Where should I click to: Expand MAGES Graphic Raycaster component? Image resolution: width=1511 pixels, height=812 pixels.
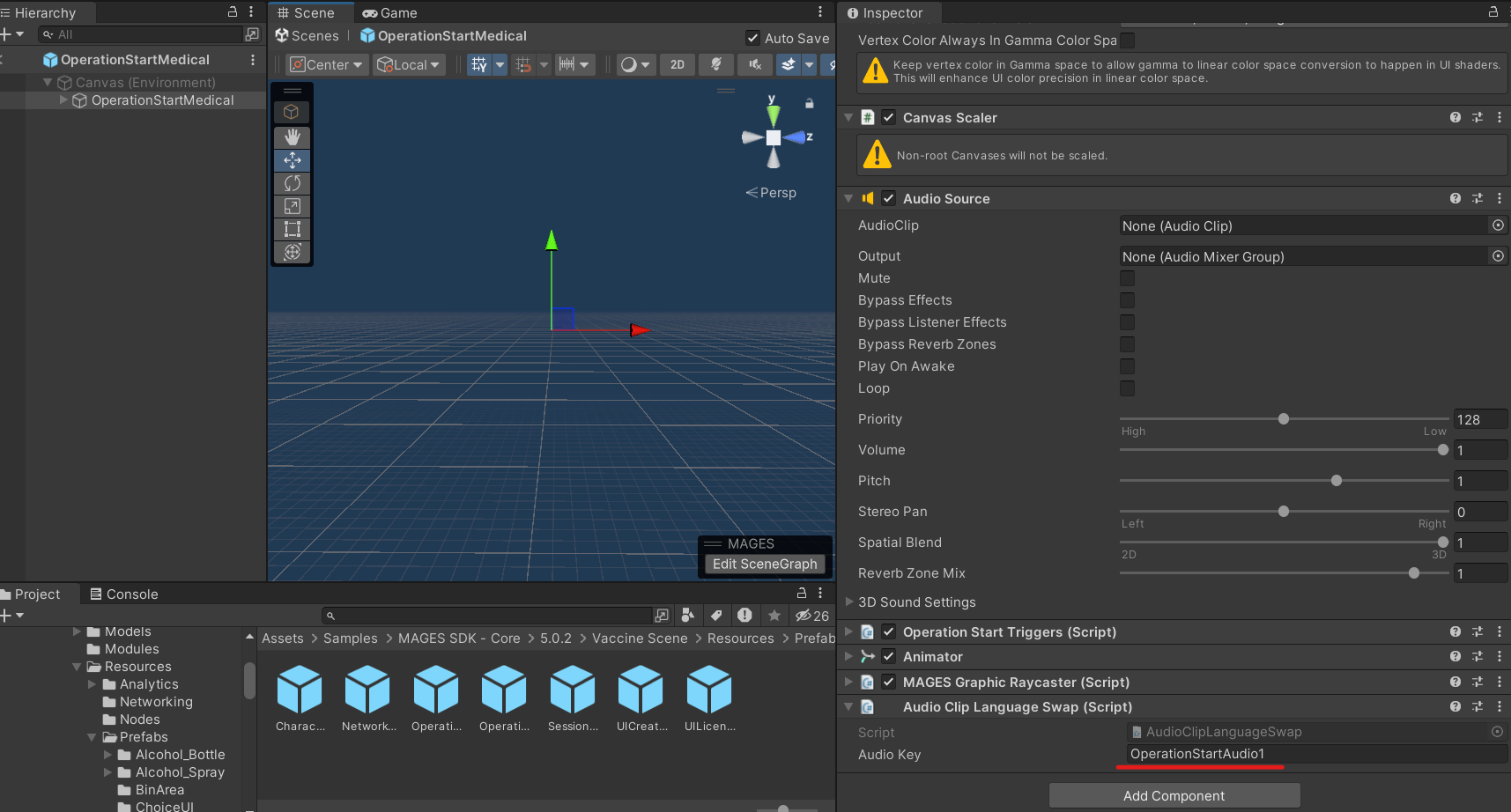tap(848, 682)
